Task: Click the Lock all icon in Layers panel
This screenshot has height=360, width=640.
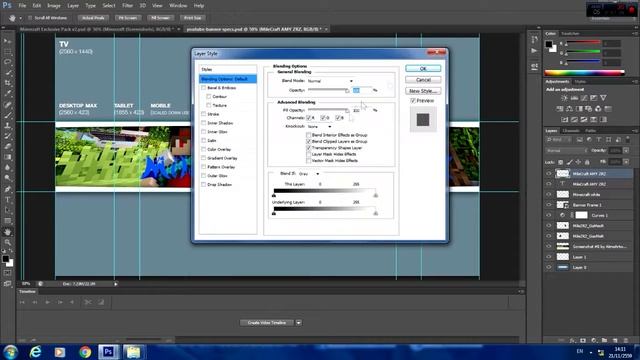Action: coord(587,162)
